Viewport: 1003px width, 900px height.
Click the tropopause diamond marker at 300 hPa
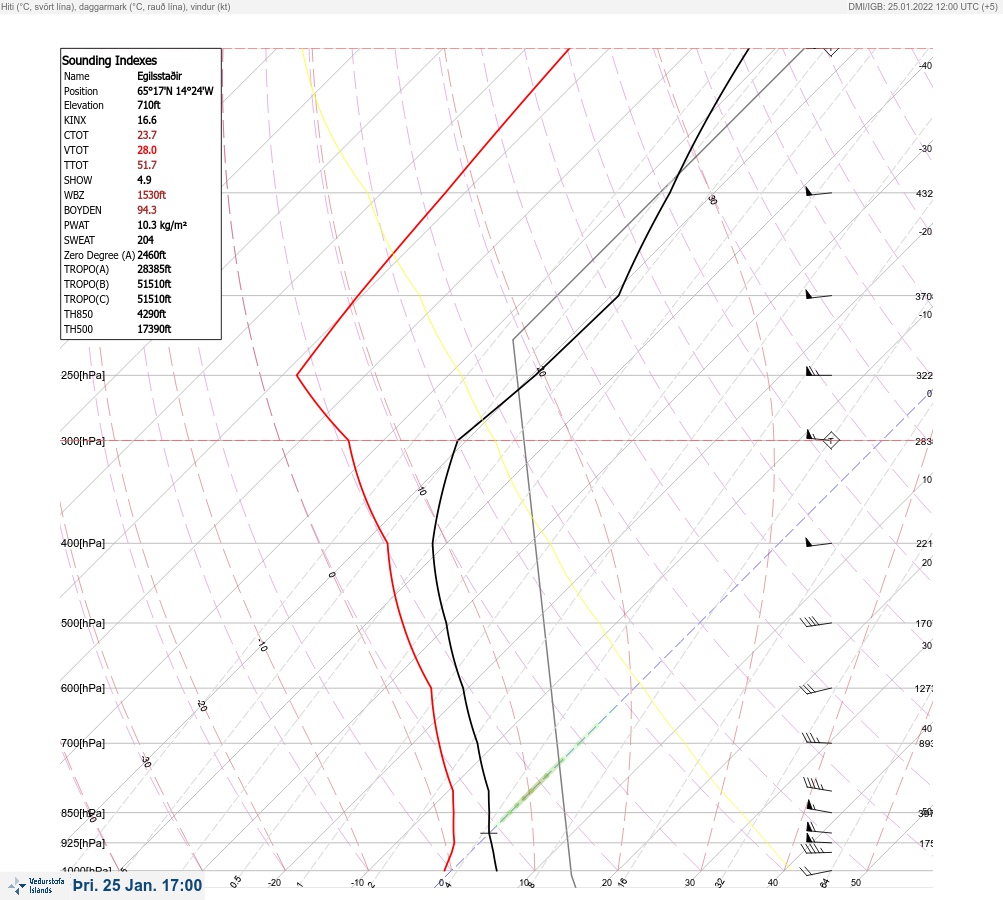pos(830,440)
